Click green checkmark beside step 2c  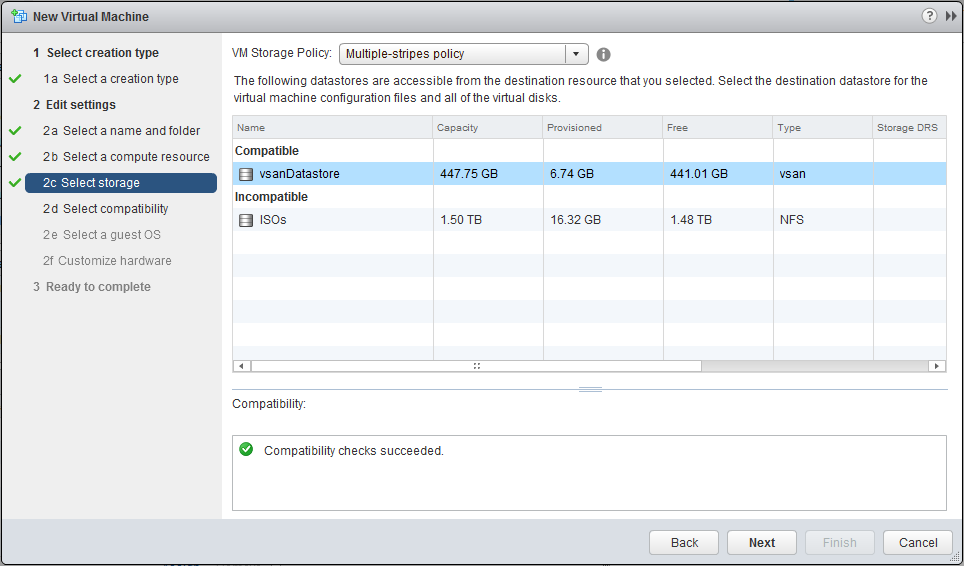click(15, 183)
